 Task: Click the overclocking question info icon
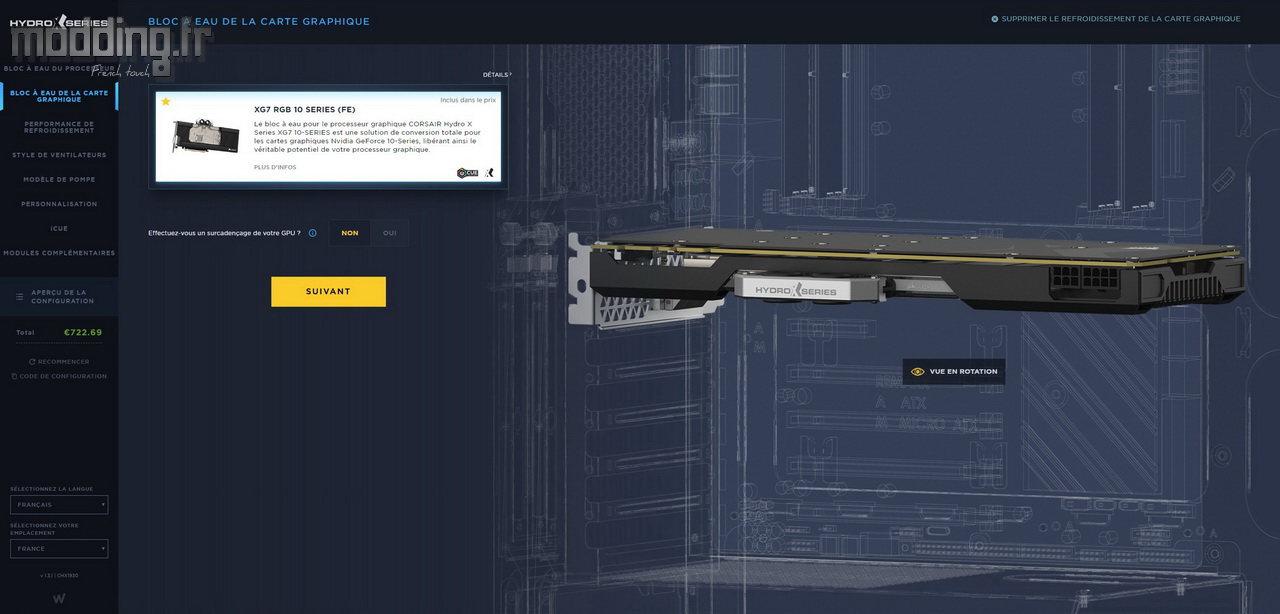(312, 233)
